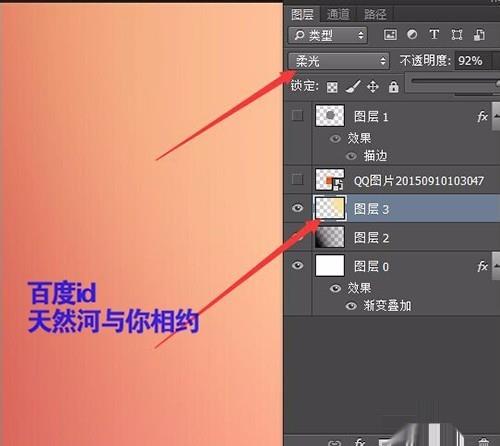Filter layers by type text icon
The height and width of the screenshot is (446, 500).
click(434, 34)
